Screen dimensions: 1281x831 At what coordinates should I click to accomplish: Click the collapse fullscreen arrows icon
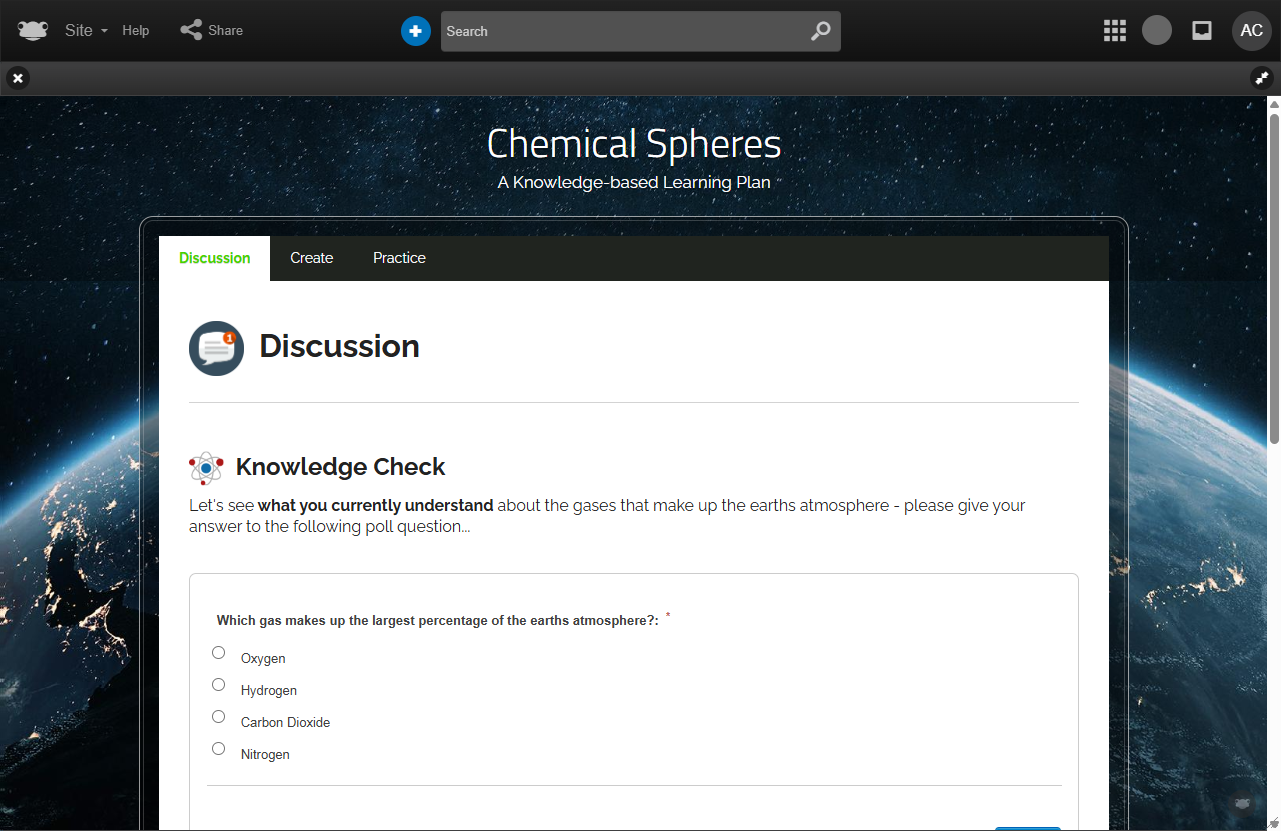(x=1262, y=77)
